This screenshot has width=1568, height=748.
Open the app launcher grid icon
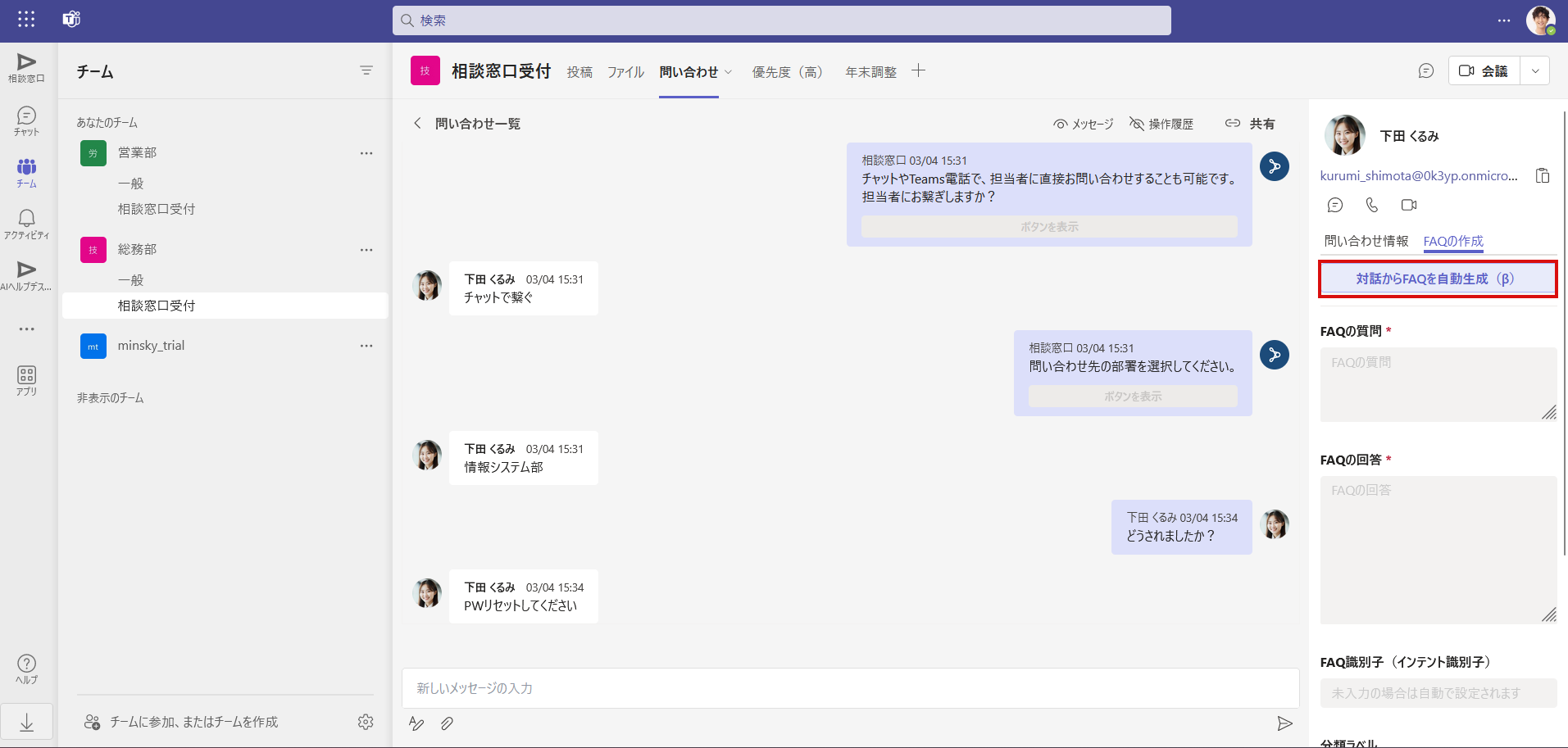pos(26,19)
